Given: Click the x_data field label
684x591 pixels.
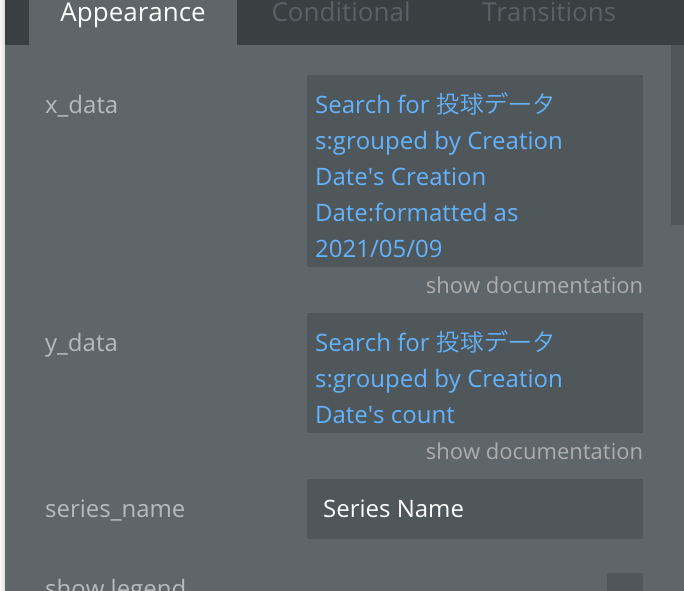Looking at the screenshot, I should 81,106.
